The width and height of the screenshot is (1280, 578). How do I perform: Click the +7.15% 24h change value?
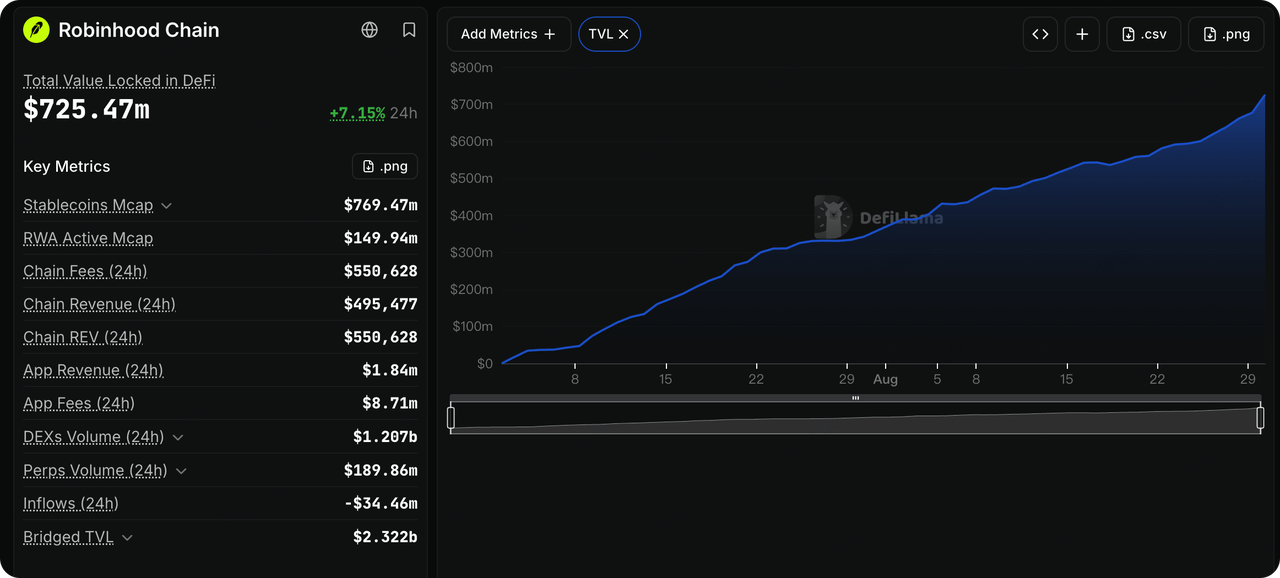tap(357, 113)
